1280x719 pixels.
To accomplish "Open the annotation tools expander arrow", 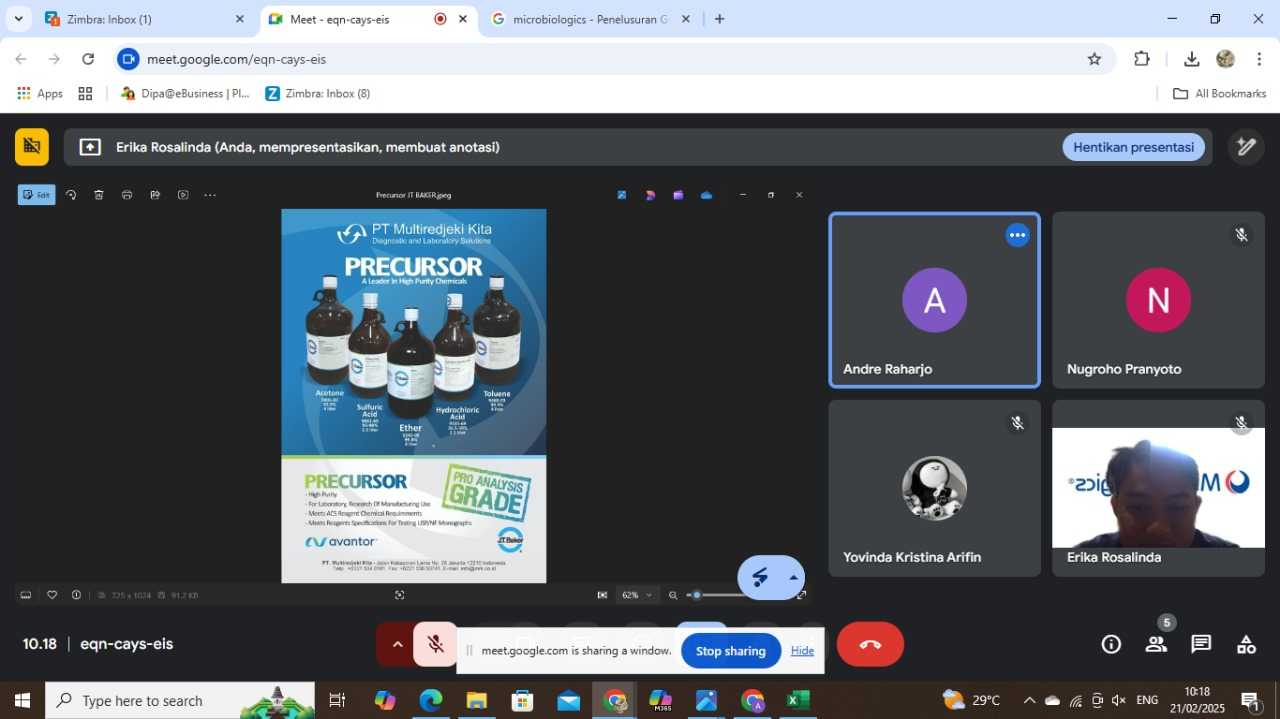I will pos(794,578).
